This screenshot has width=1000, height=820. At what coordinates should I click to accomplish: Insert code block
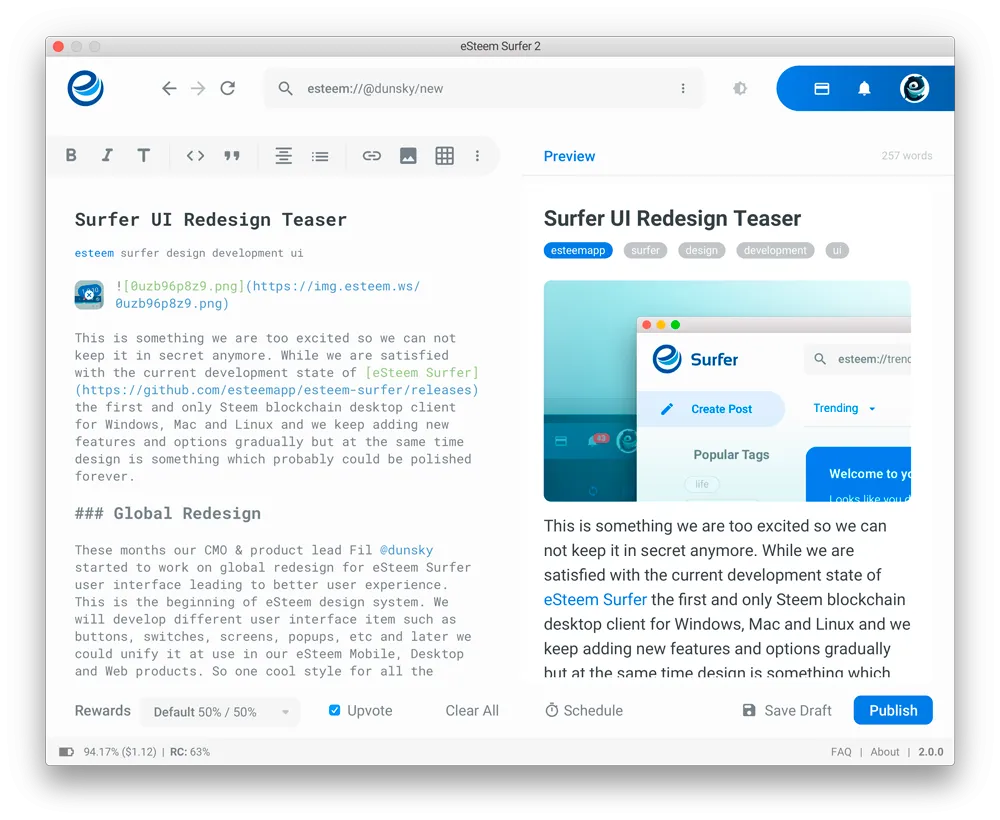(195, 156)
